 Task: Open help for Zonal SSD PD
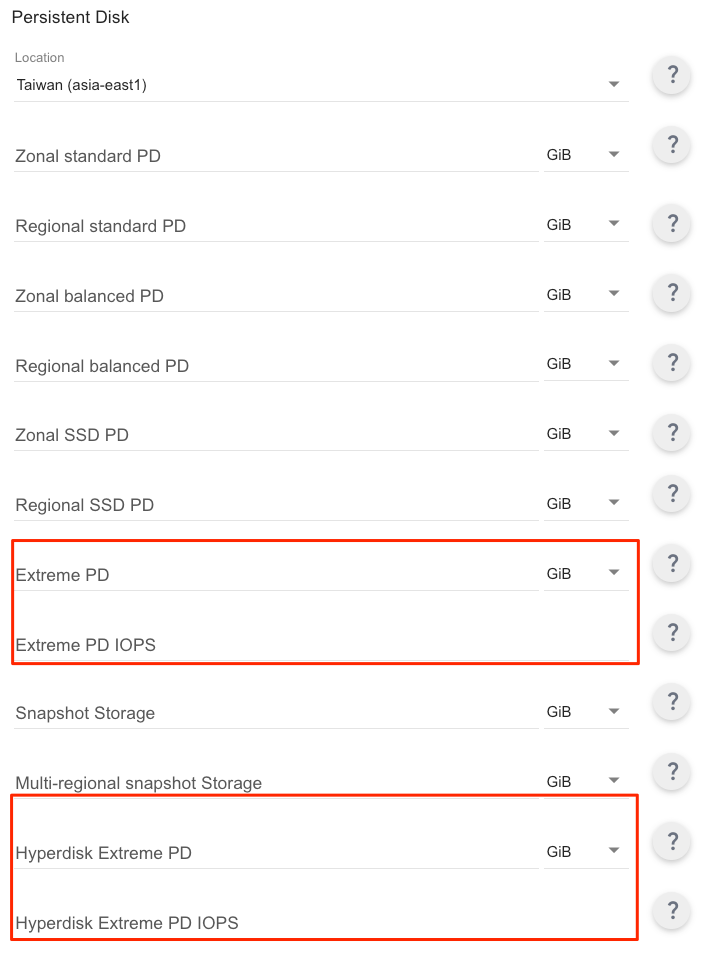pos(672,433)
